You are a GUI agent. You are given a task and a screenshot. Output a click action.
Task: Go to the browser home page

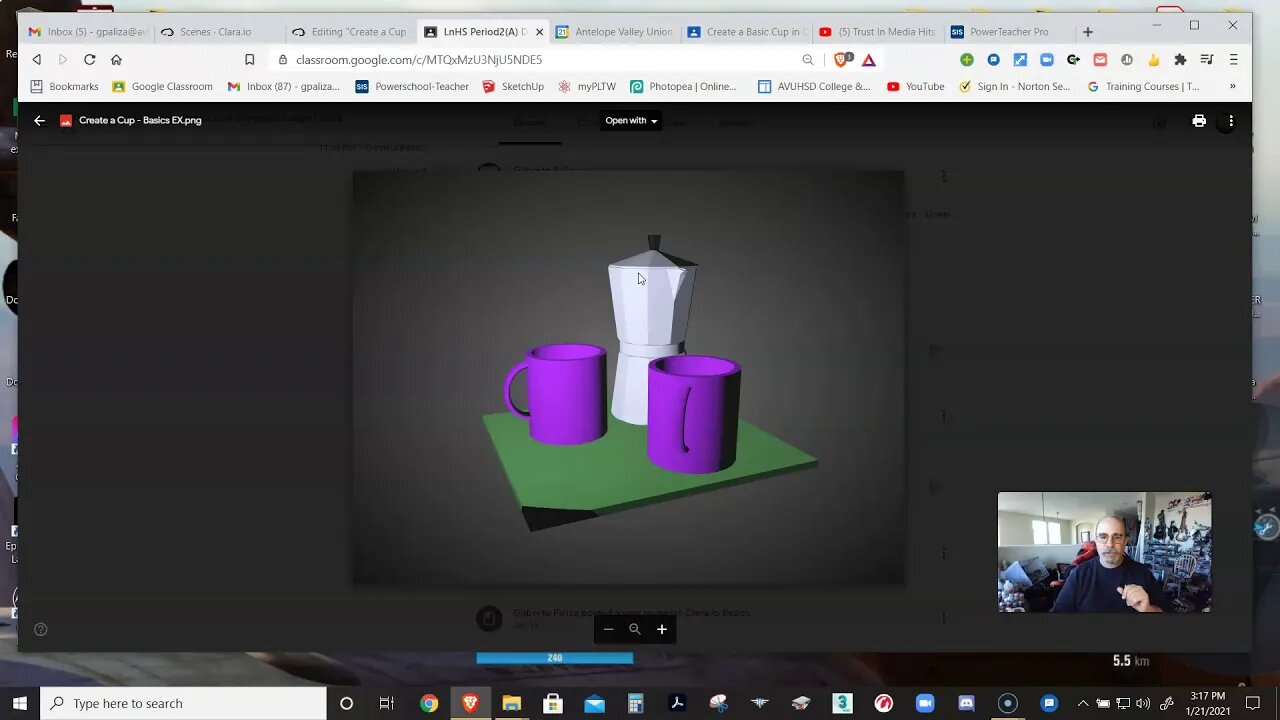point(116,60)
